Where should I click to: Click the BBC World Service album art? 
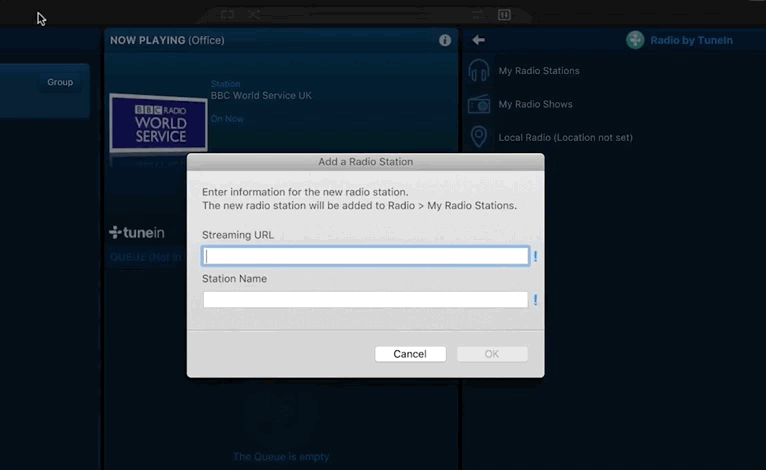coord(159,123)
